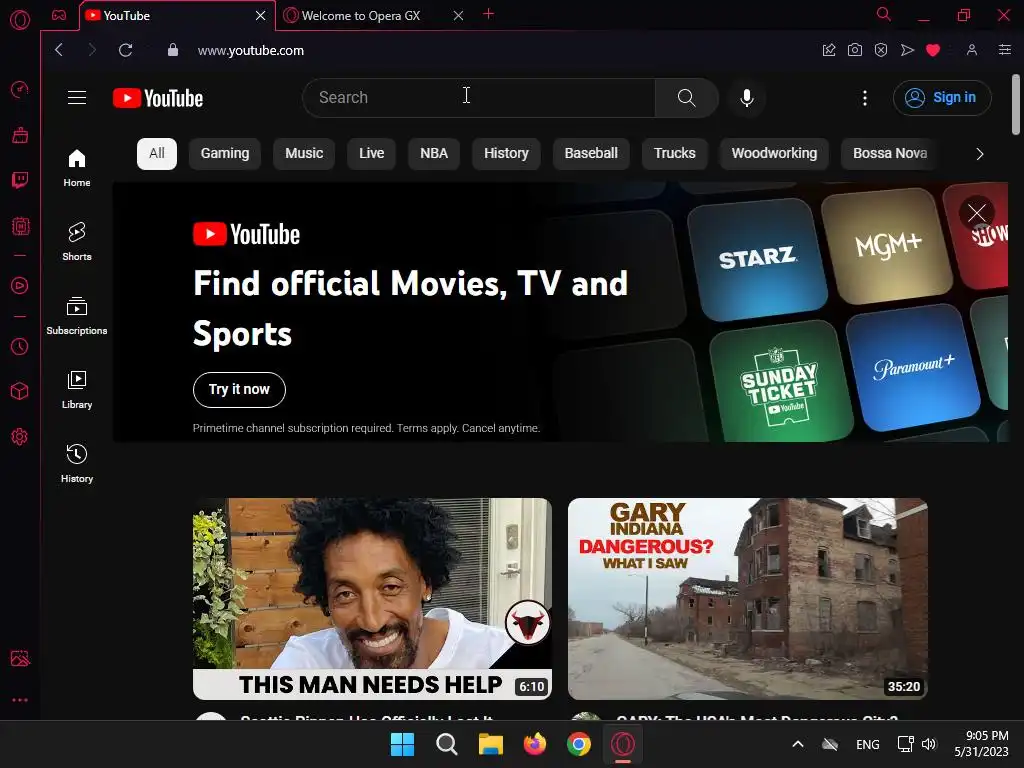Screen dimensions: 1024x768
Task: Open sidebar three-dots setup menu
Action: click(x=20, y=700)
